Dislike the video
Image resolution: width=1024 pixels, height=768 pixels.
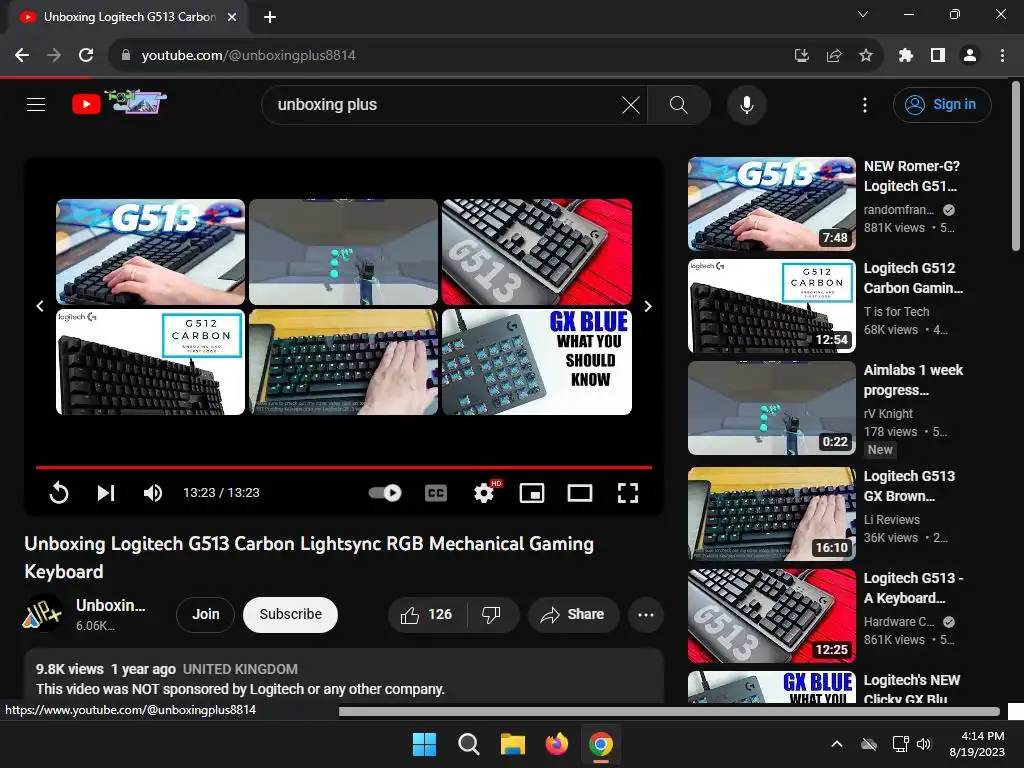pyautogui.click(x=491, y=615)
